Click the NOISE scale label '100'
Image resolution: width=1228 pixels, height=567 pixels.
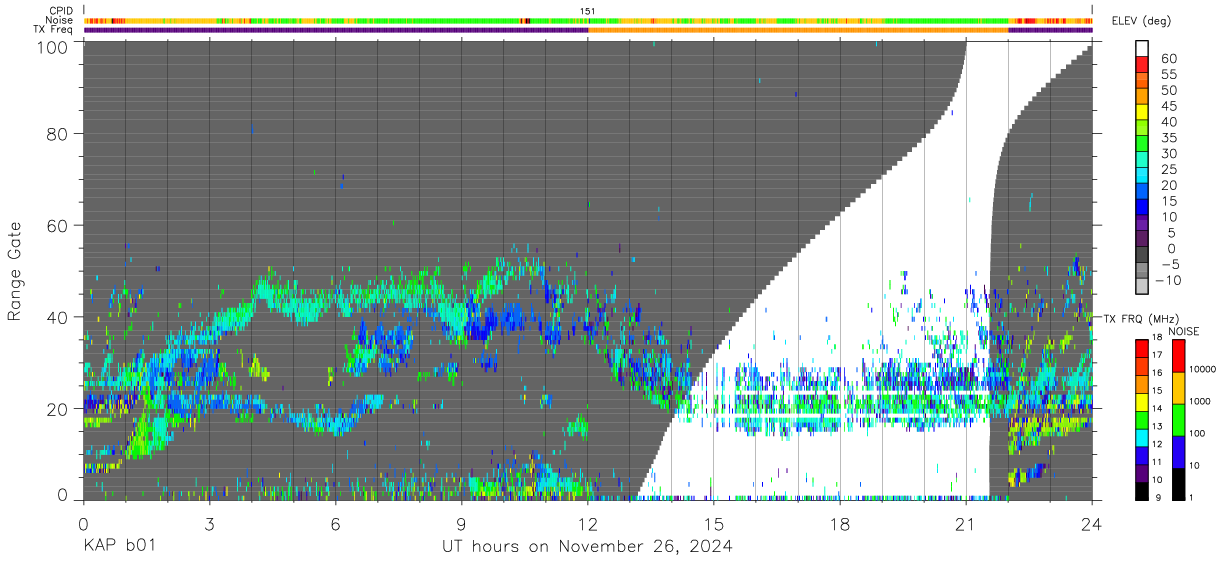pos(1195,434)
